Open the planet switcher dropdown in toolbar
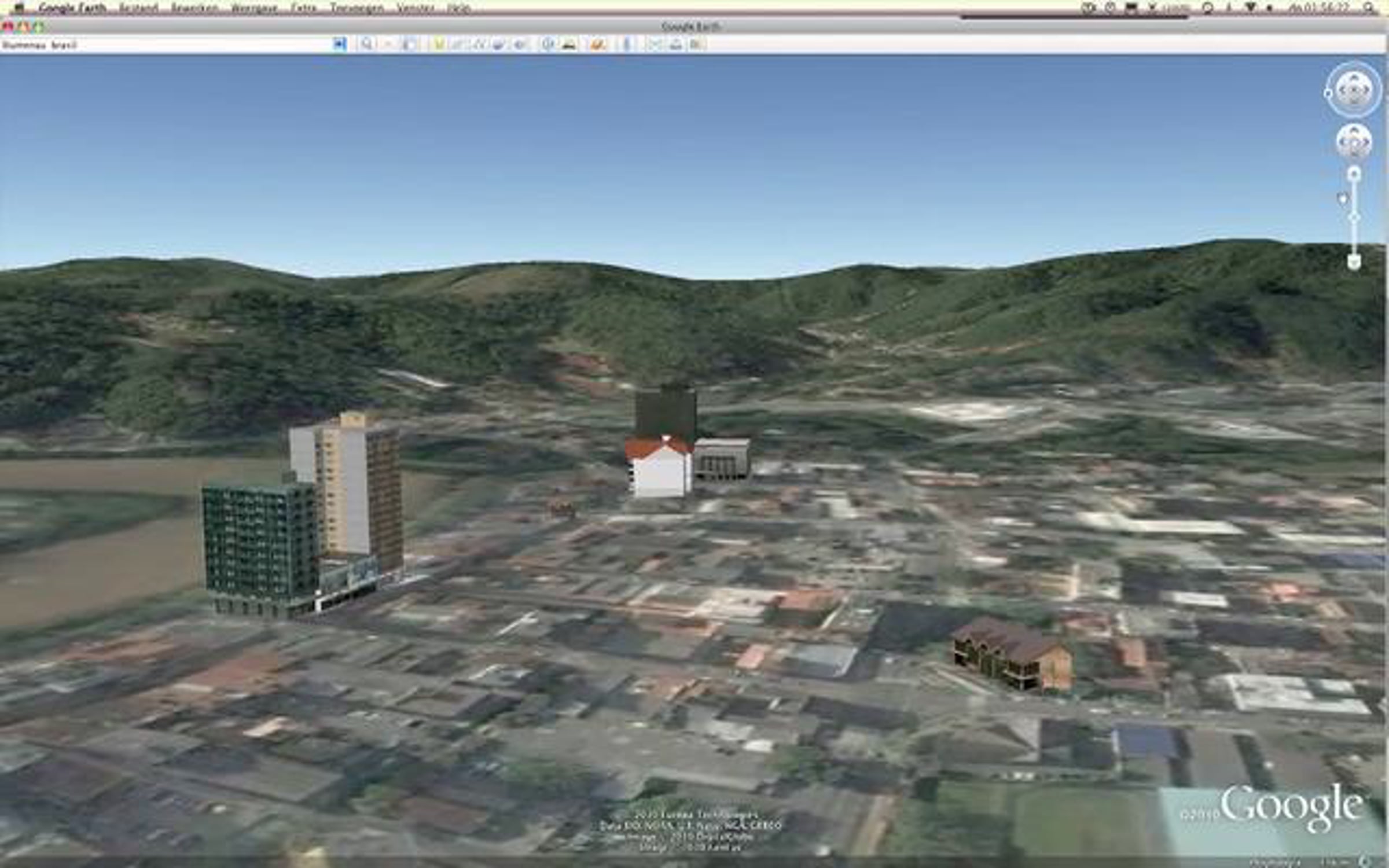The height and width of the screenshot is (868, 1389). (598, 45)
